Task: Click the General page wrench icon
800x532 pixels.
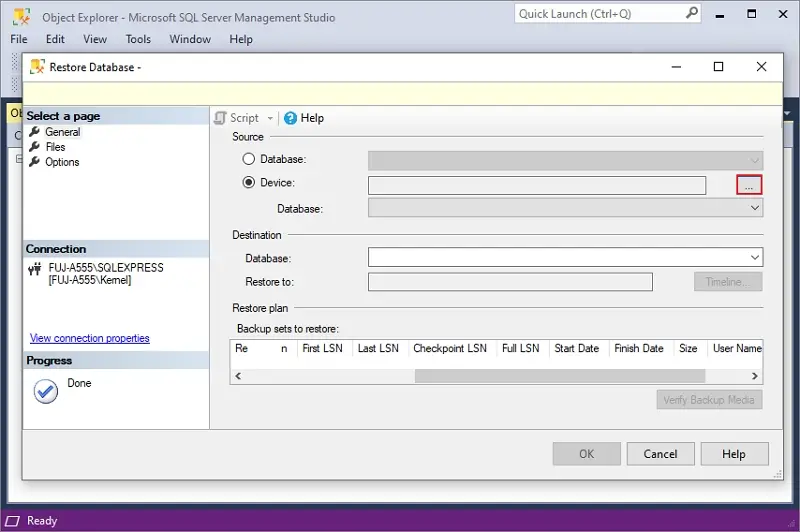Action: (34, 132)
